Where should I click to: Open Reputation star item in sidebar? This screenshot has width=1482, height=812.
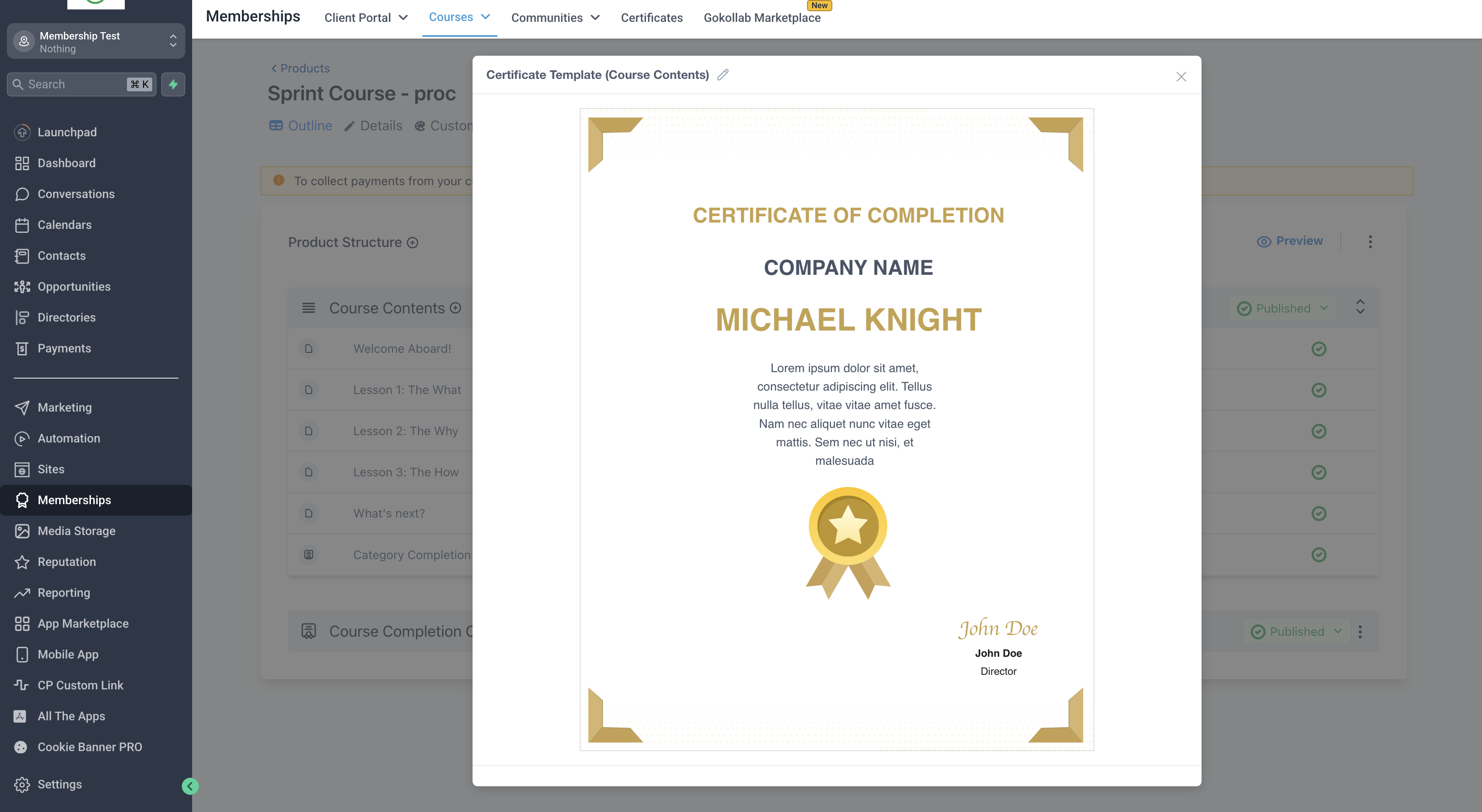tap(66, 562)
